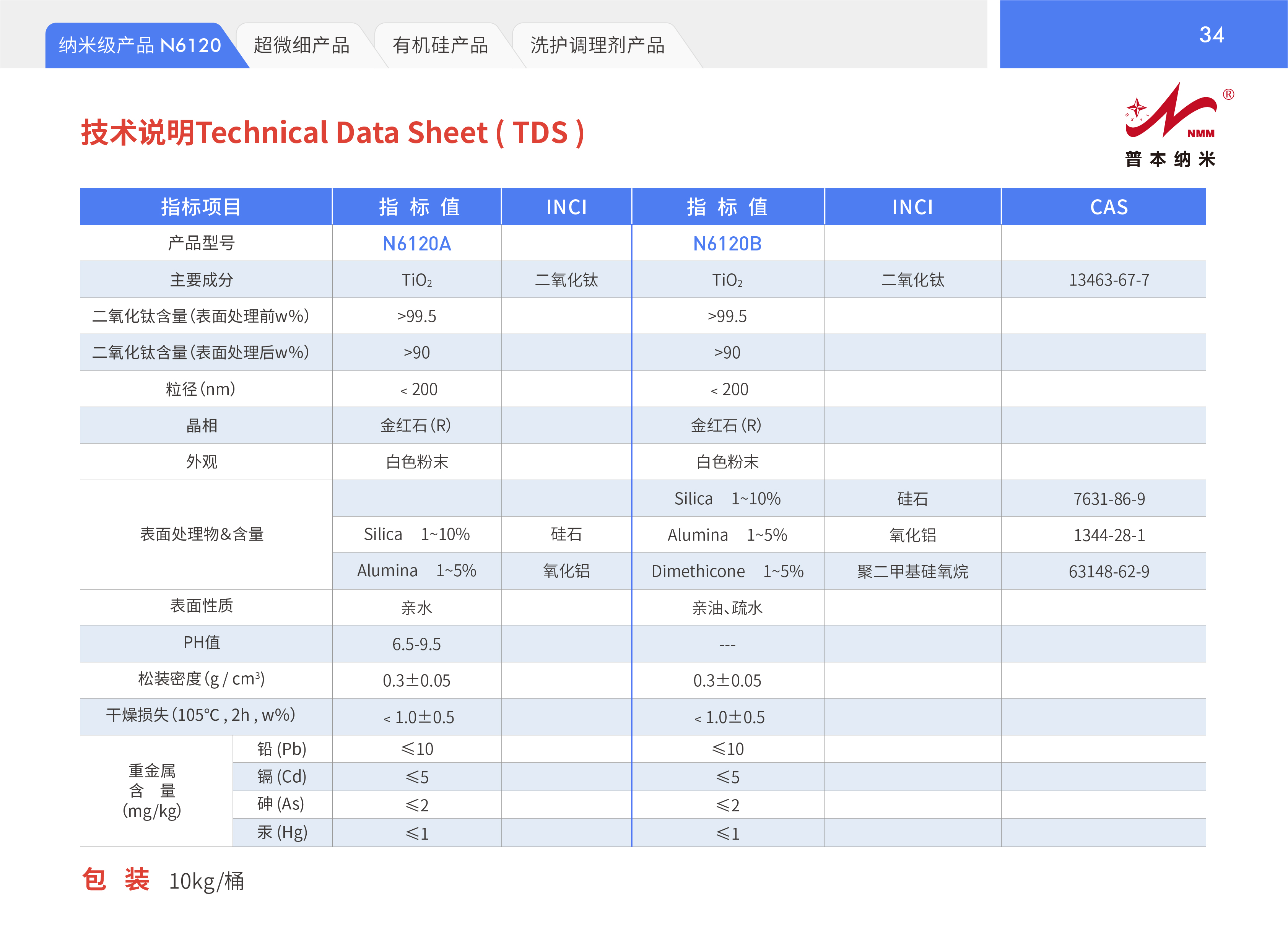Open the 纳米级产品 N6120 tab
This screenshot has height=949, width=1288.
pyautogui.click(x=140, y=45)
